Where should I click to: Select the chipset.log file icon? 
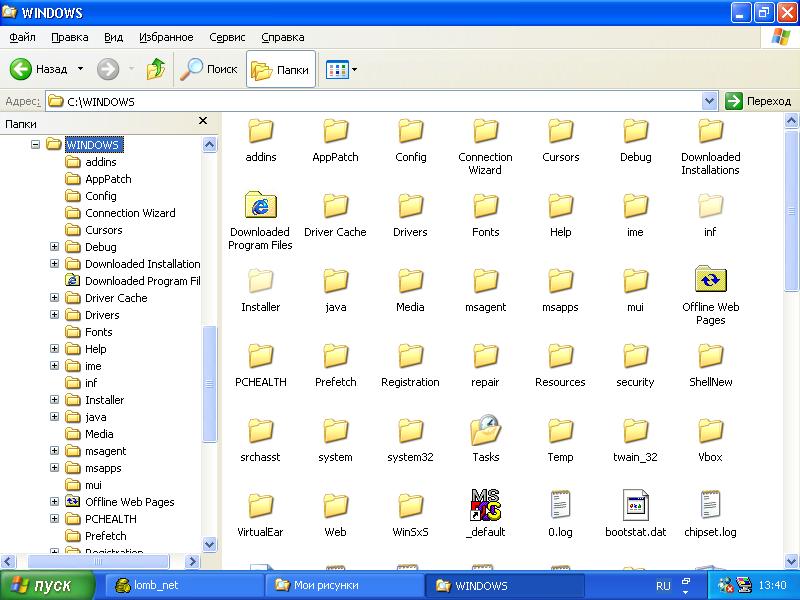(710, 505)
